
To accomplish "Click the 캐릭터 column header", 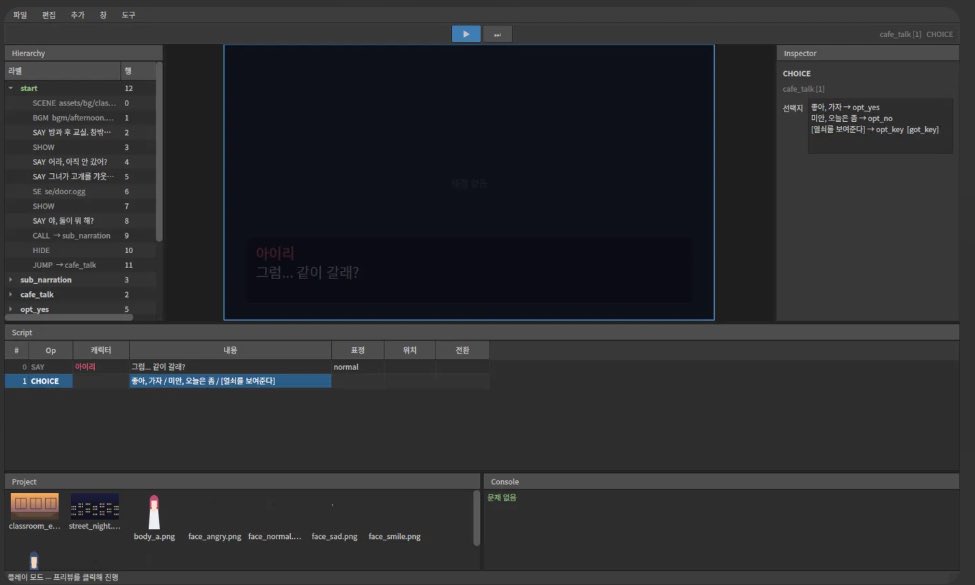I will (x=101, y=351).
